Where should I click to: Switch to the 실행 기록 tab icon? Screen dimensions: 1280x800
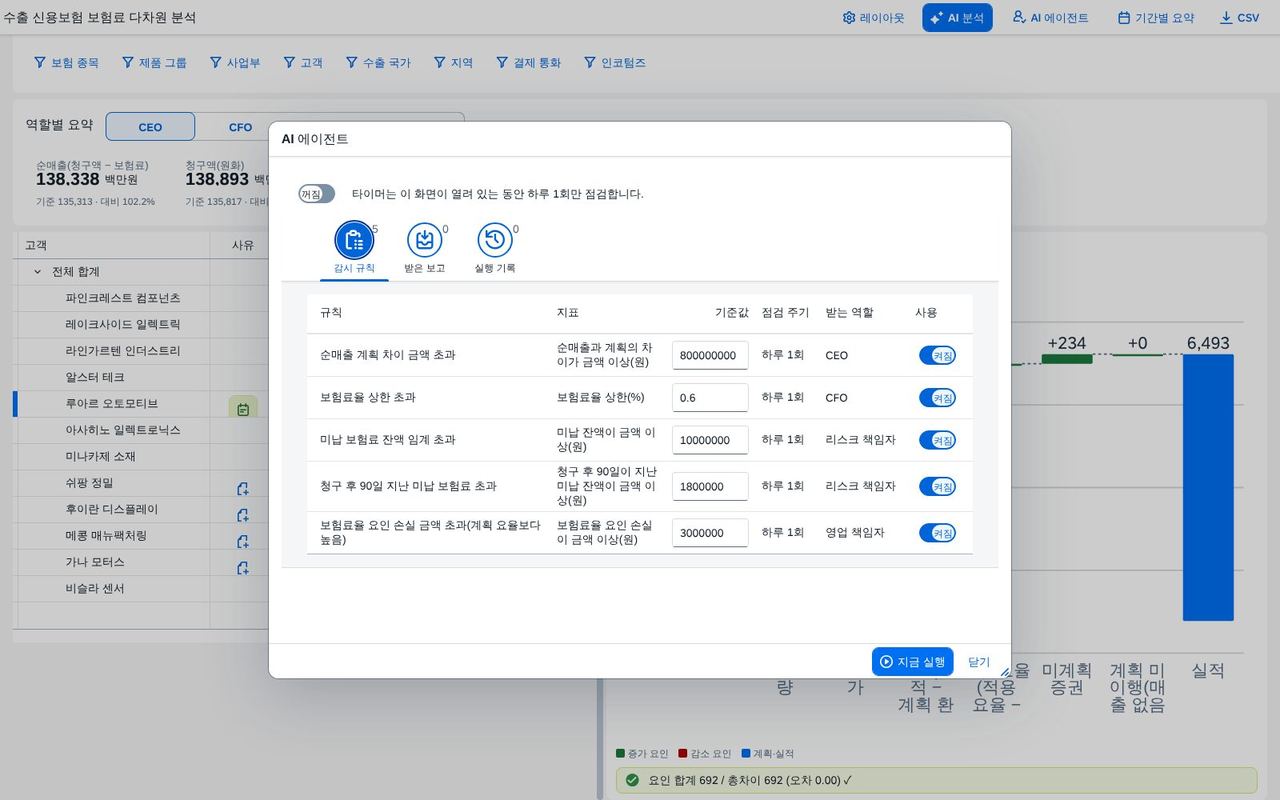pos(495,240)
